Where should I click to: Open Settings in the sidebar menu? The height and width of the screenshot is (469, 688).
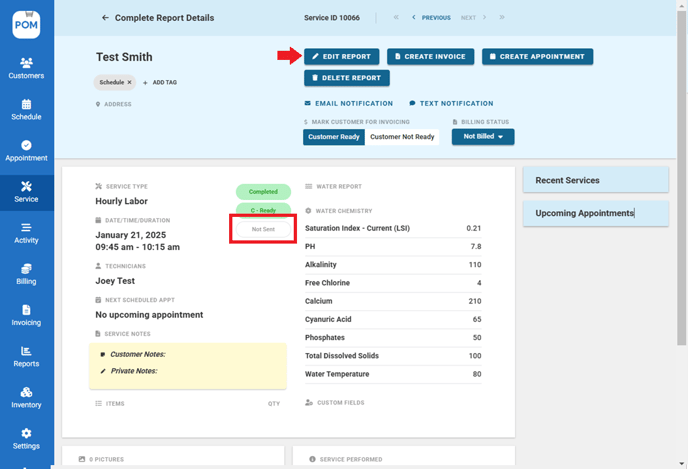[26, 439]
